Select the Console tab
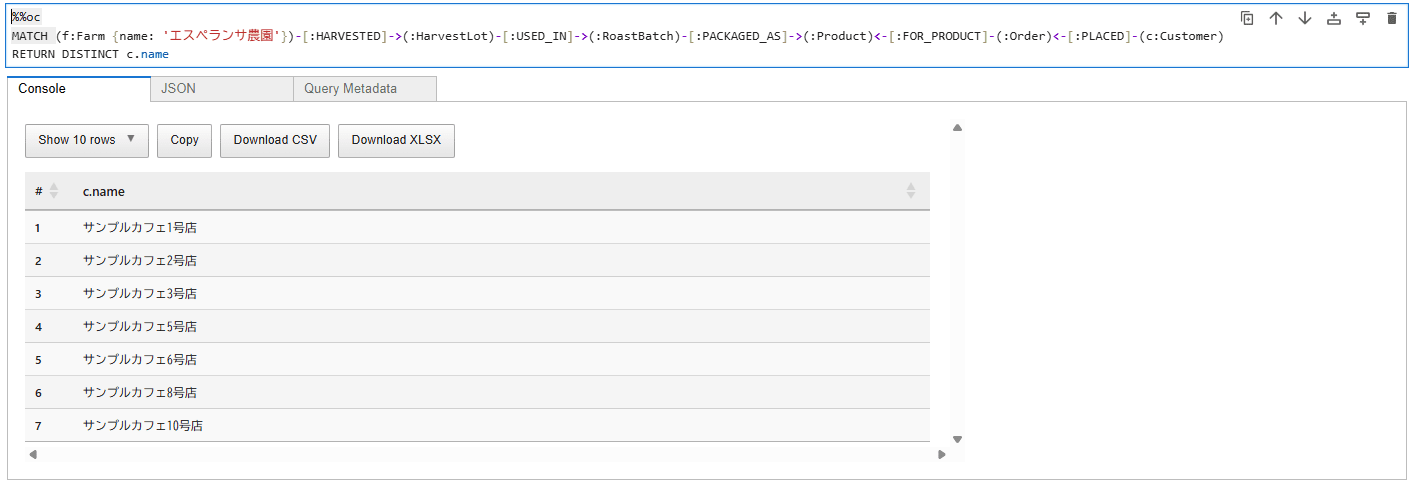1411x483 pixels. pos(78,88)
